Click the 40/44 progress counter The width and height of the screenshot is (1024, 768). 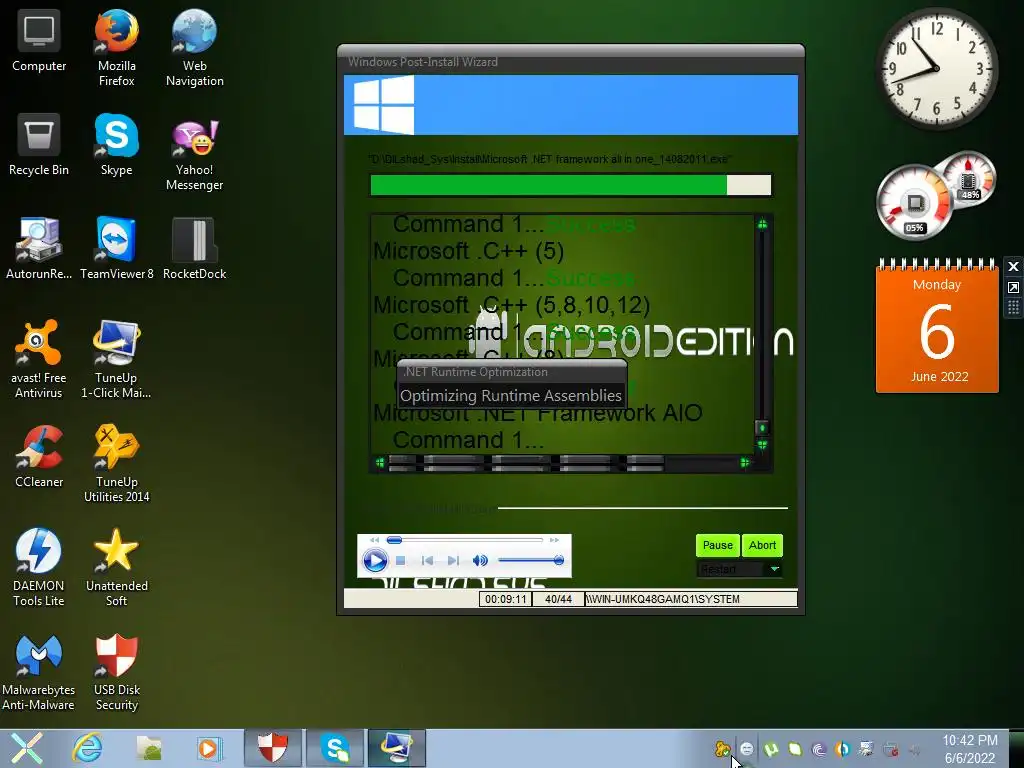(558, 599)
